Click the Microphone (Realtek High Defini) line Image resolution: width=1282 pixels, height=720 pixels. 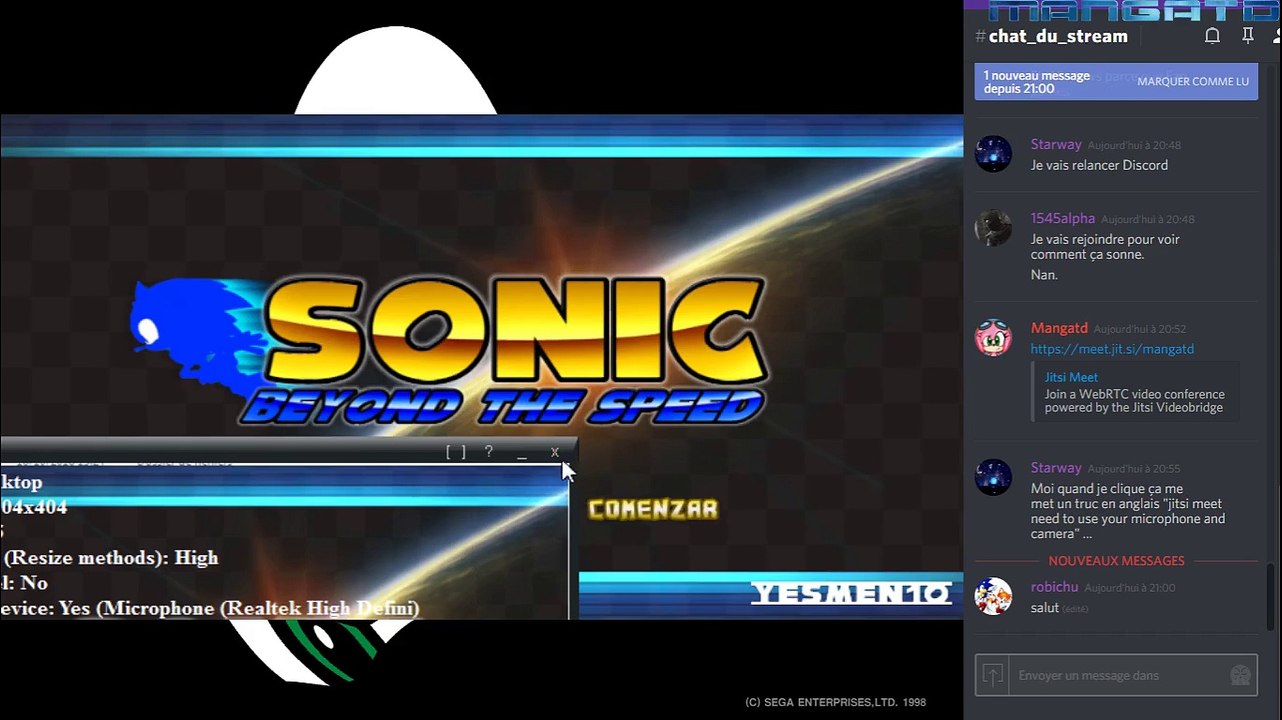click(x=210, y=608)
